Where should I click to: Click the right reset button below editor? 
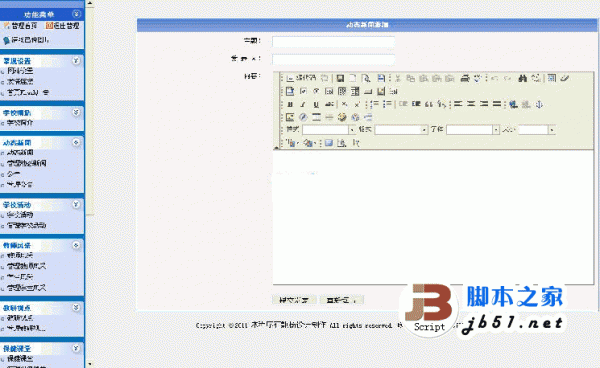341,300
